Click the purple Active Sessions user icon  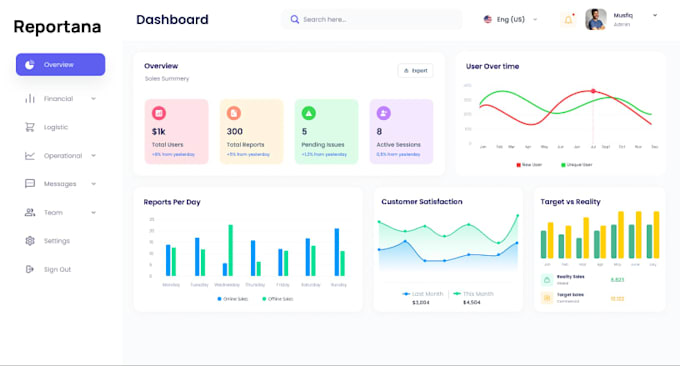(x=383, y=113)
